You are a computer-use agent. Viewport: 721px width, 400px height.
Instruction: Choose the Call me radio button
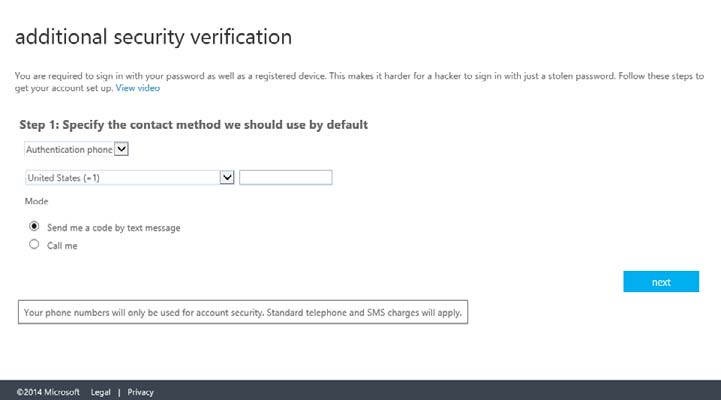coord(35,243)
